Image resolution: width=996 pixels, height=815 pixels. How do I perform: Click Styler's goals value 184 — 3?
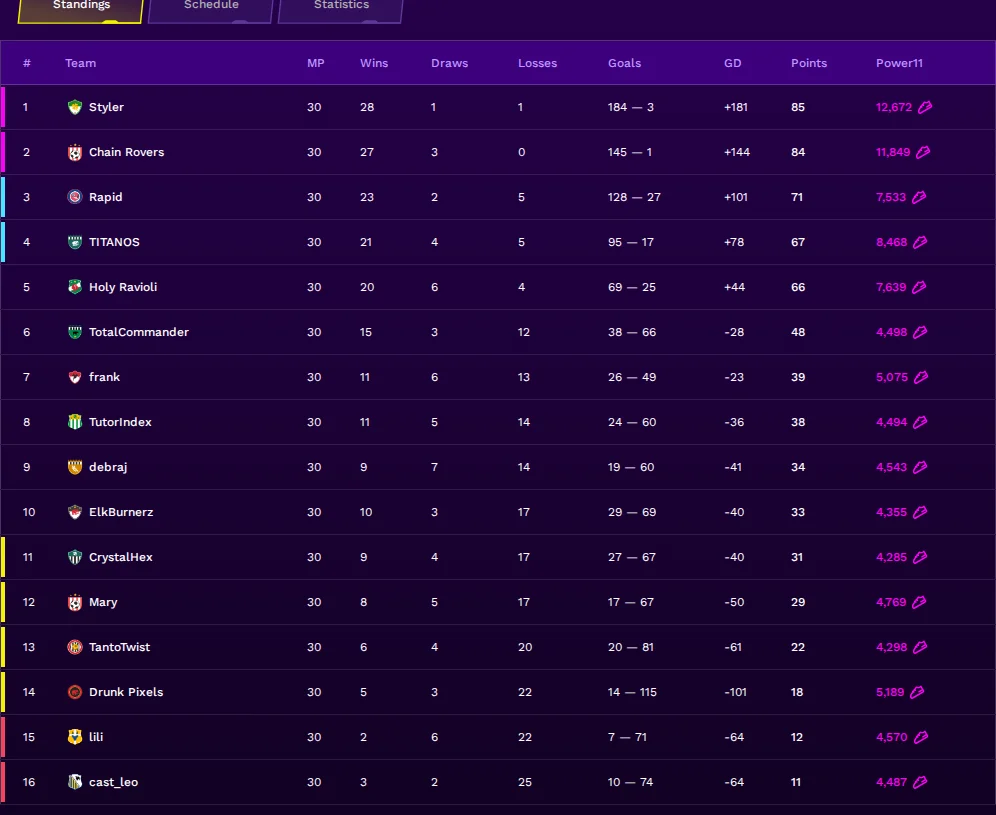[x=631, y=107]
